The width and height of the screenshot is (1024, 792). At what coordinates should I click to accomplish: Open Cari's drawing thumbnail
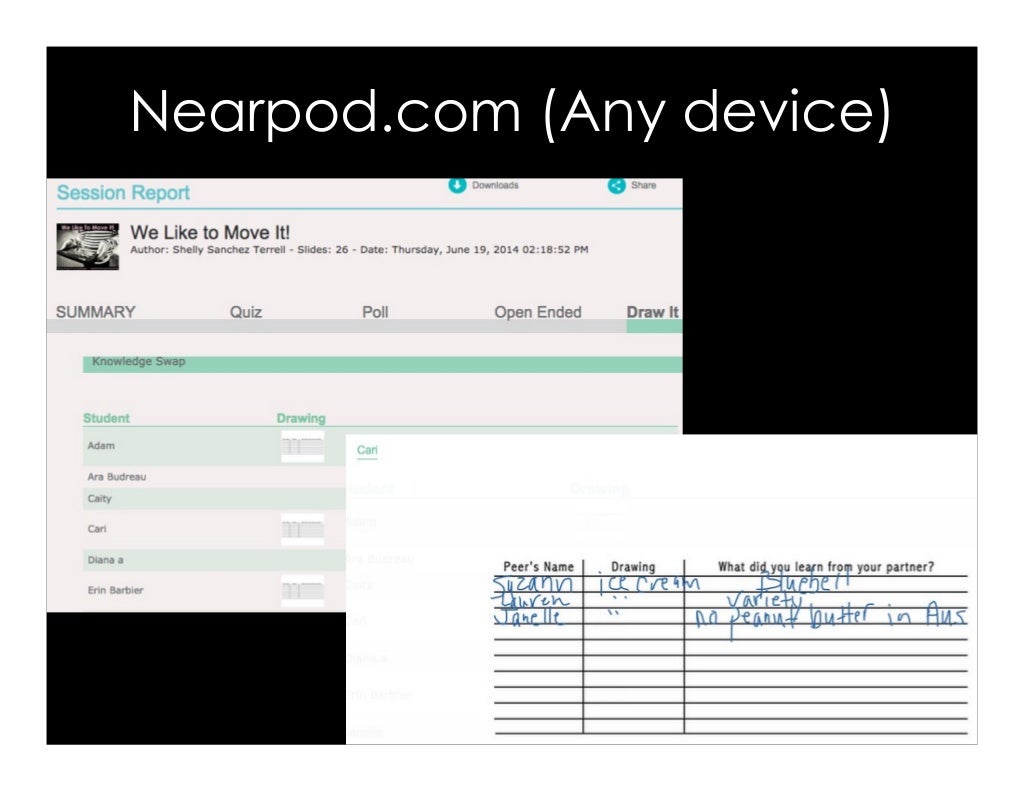tap(302, 530)
